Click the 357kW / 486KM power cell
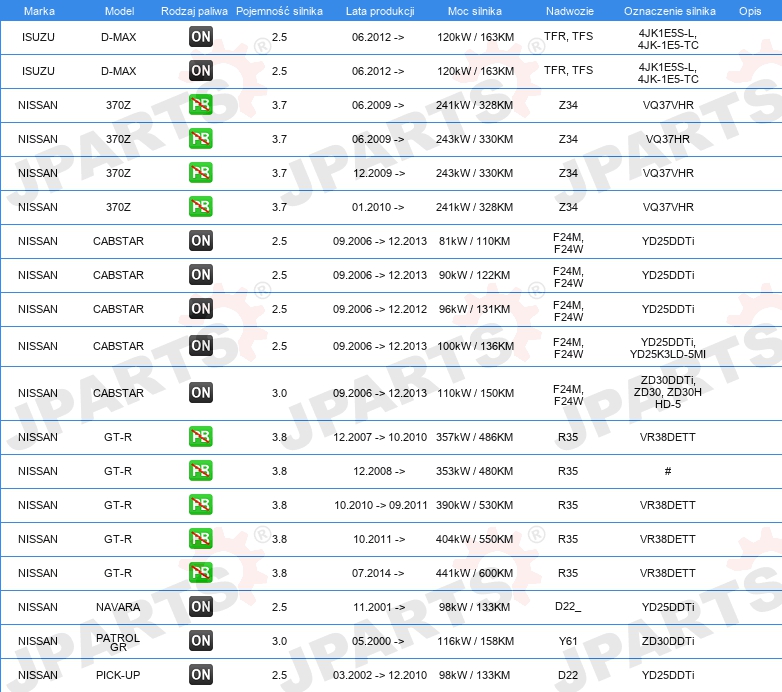This screenshot has width=782, height=692. [x=474, y=437]
